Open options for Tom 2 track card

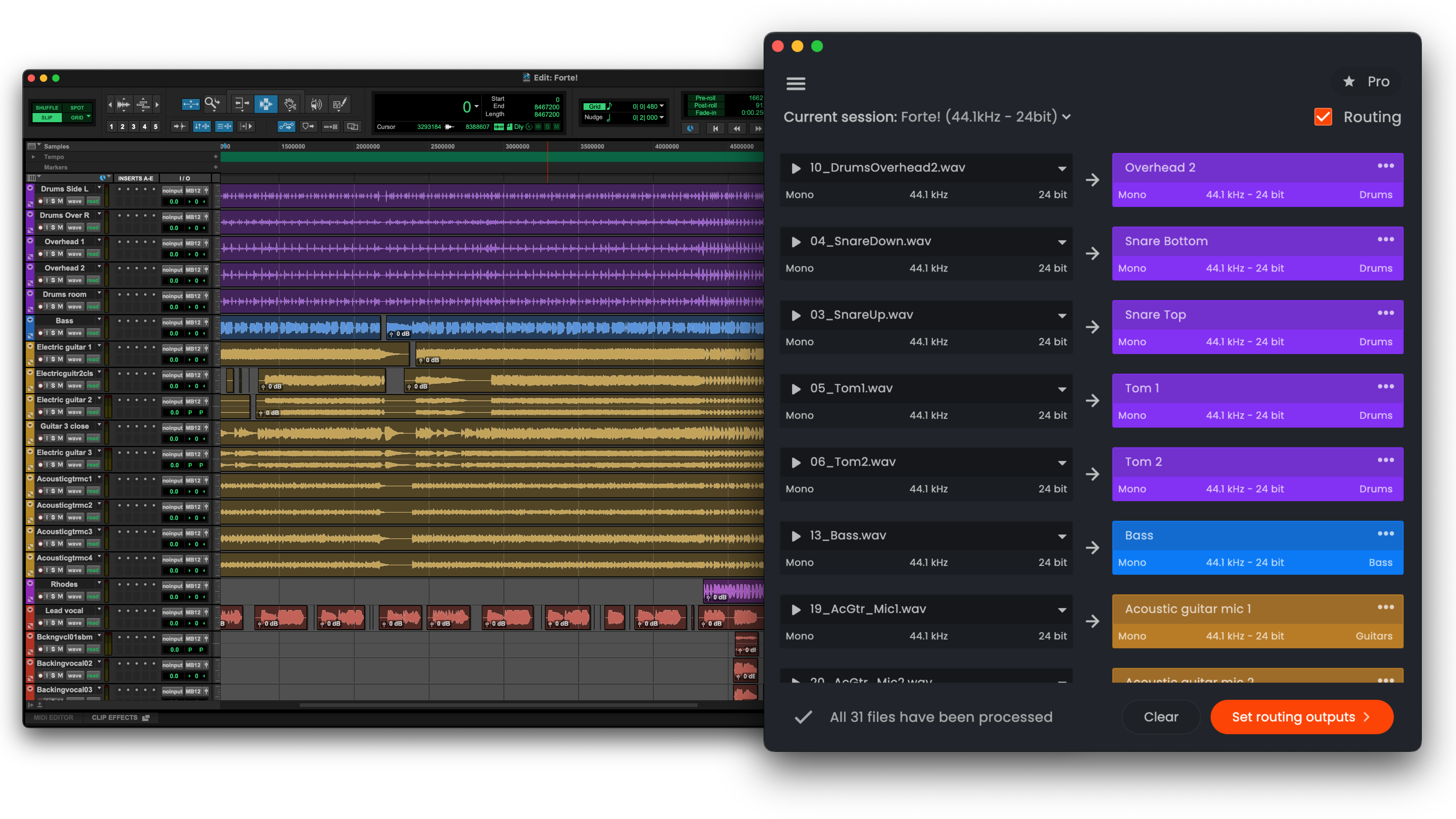[x=1385, y=460]
